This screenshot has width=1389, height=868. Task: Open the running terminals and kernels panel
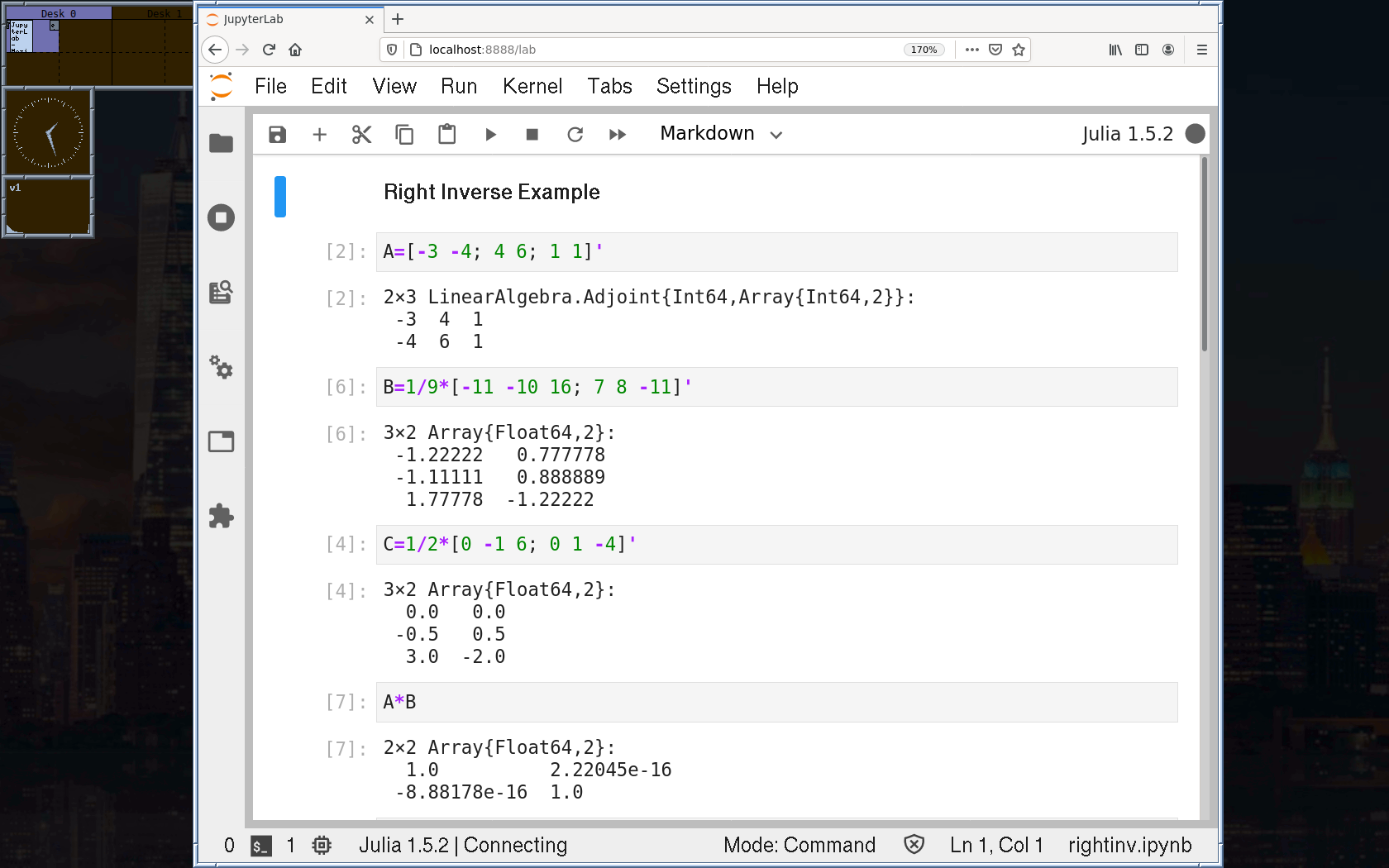point(221,218)
